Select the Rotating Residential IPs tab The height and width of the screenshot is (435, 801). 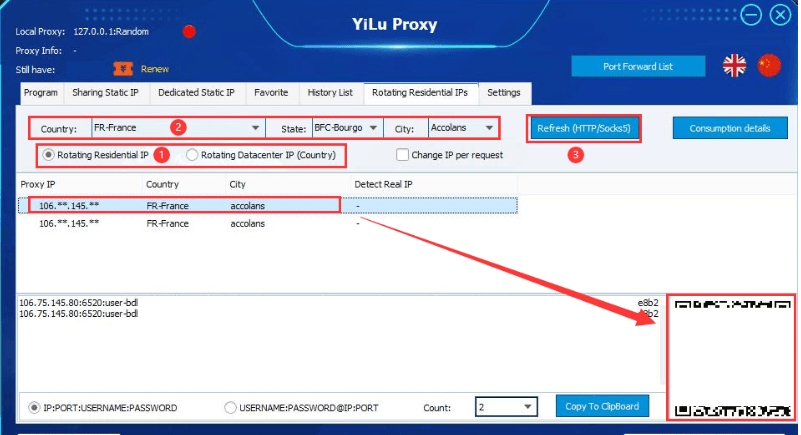pos(420,93)
